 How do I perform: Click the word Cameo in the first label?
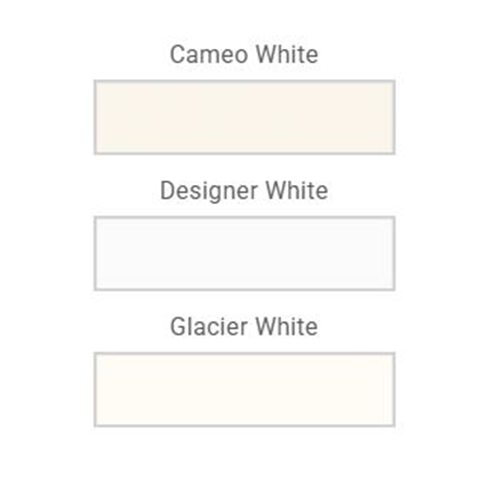click(209, 55)
